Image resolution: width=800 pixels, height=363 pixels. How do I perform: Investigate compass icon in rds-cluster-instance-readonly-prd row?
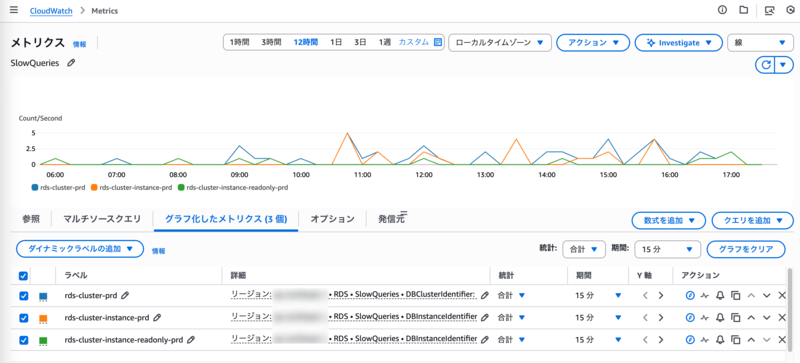690,340
